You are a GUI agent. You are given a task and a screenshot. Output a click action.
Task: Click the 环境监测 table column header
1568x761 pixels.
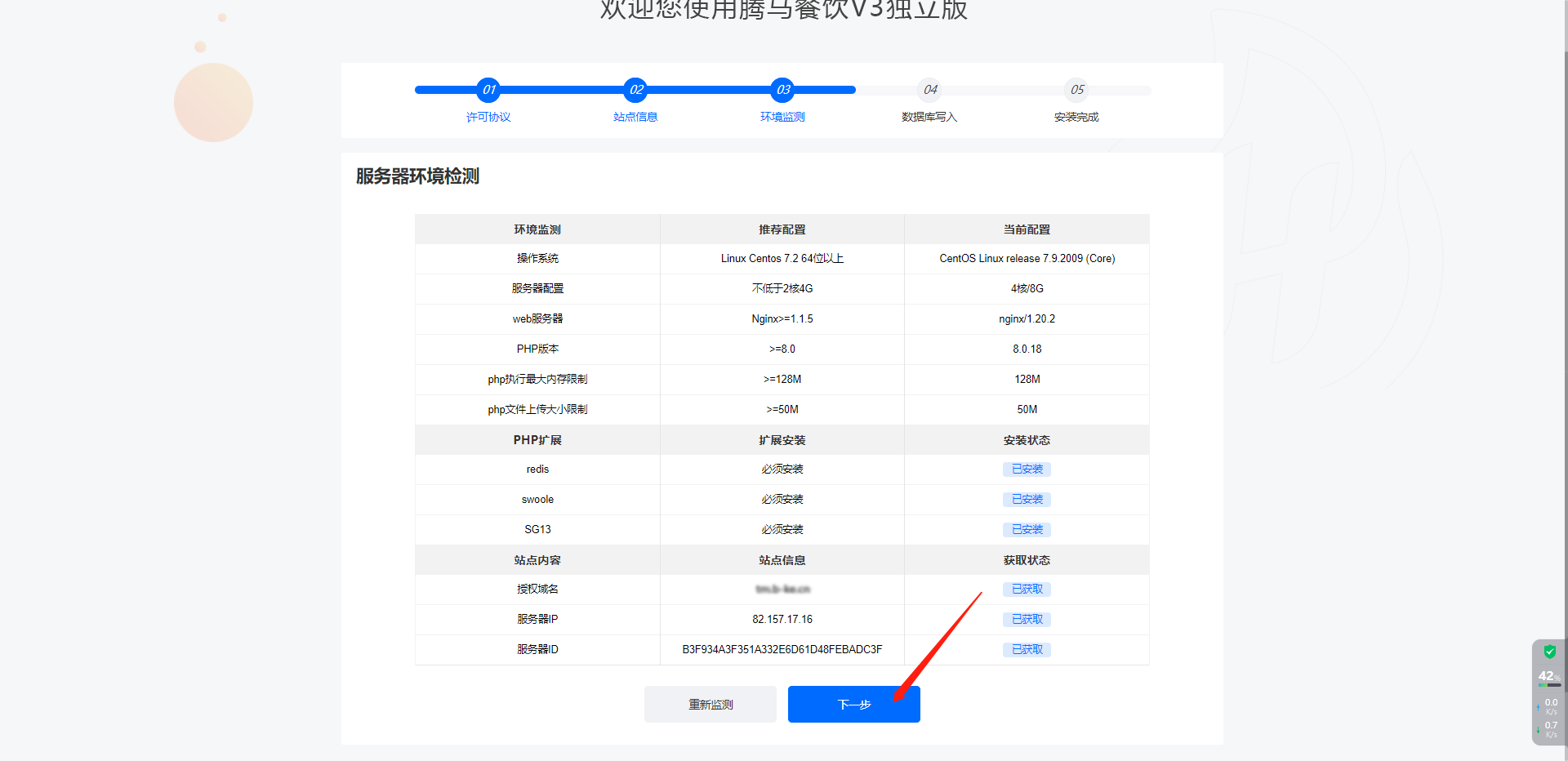tap(537, 230)
